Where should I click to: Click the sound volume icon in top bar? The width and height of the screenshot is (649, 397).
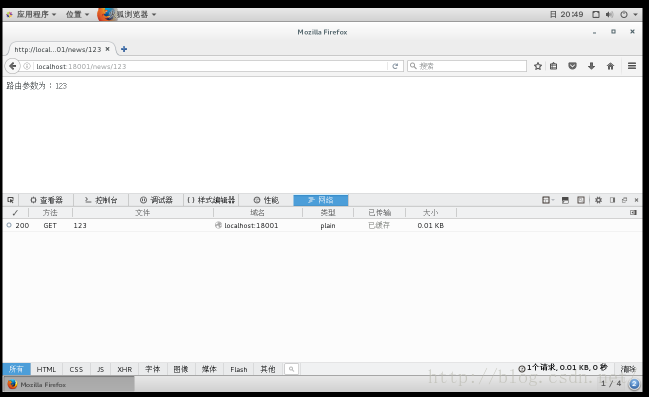pos(609,14)
